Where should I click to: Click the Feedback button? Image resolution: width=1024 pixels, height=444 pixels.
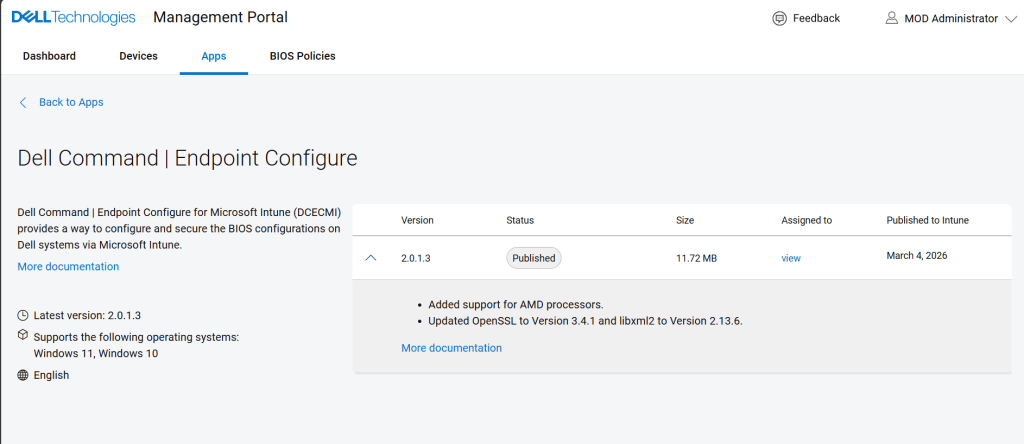tap(815, 18)
